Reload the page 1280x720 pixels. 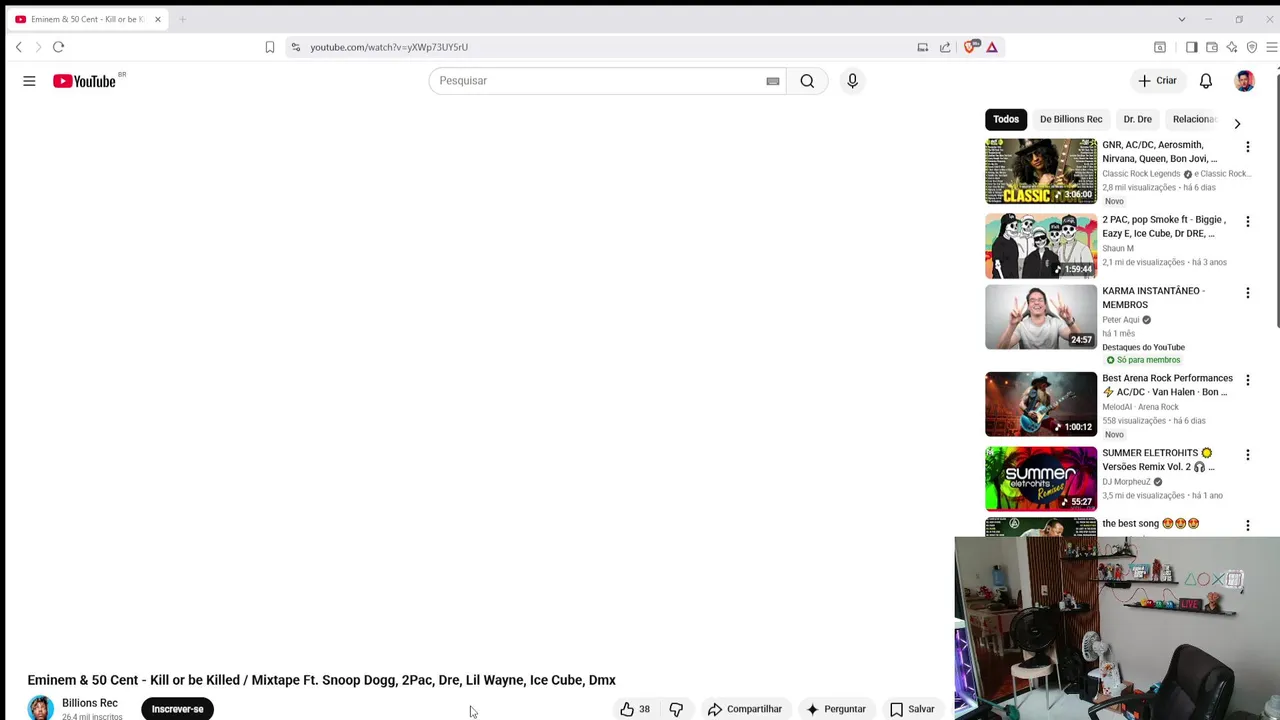(x=58, y=47)
